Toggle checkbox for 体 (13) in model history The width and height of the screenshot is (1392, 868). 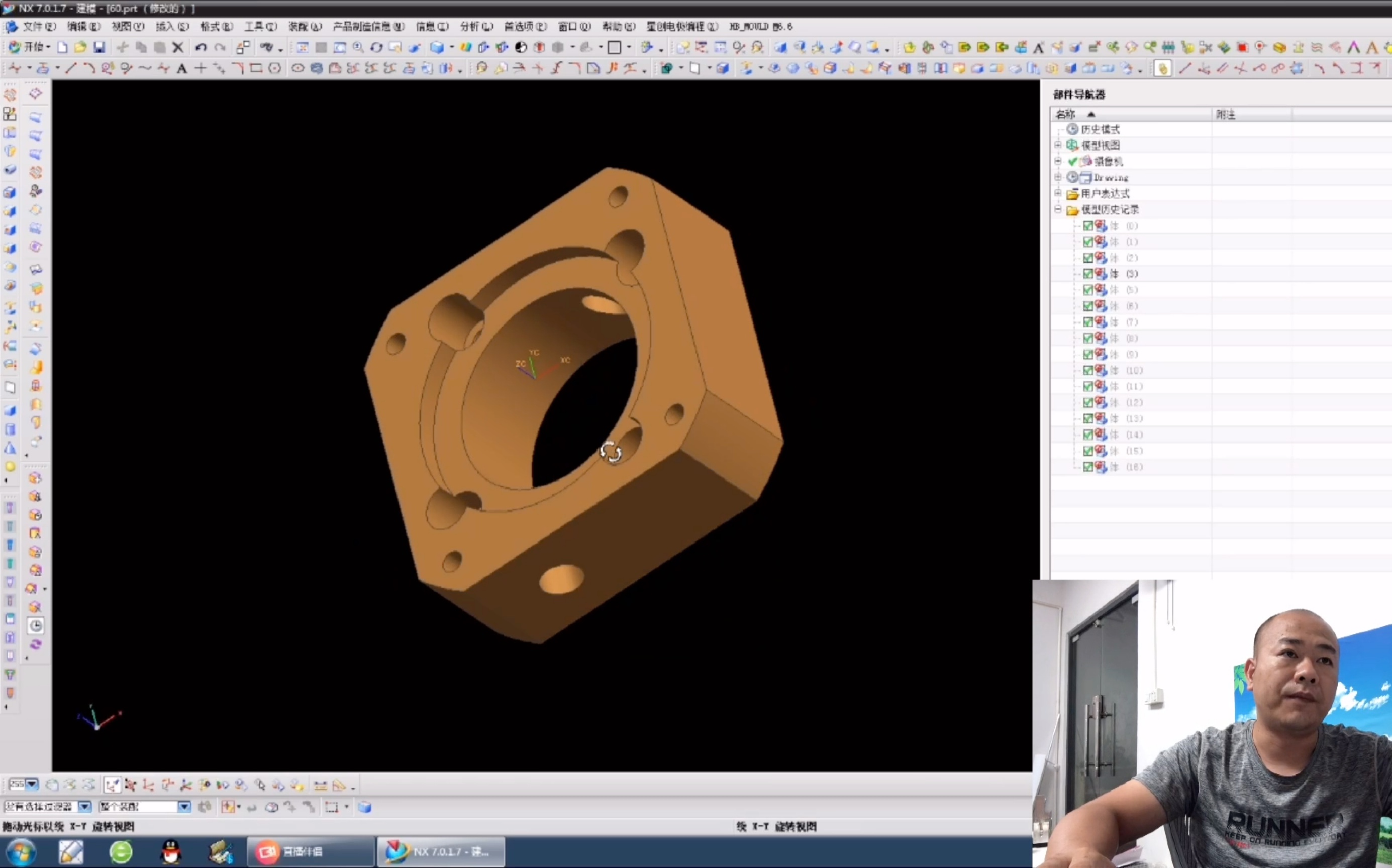[x=1087, y=418]
